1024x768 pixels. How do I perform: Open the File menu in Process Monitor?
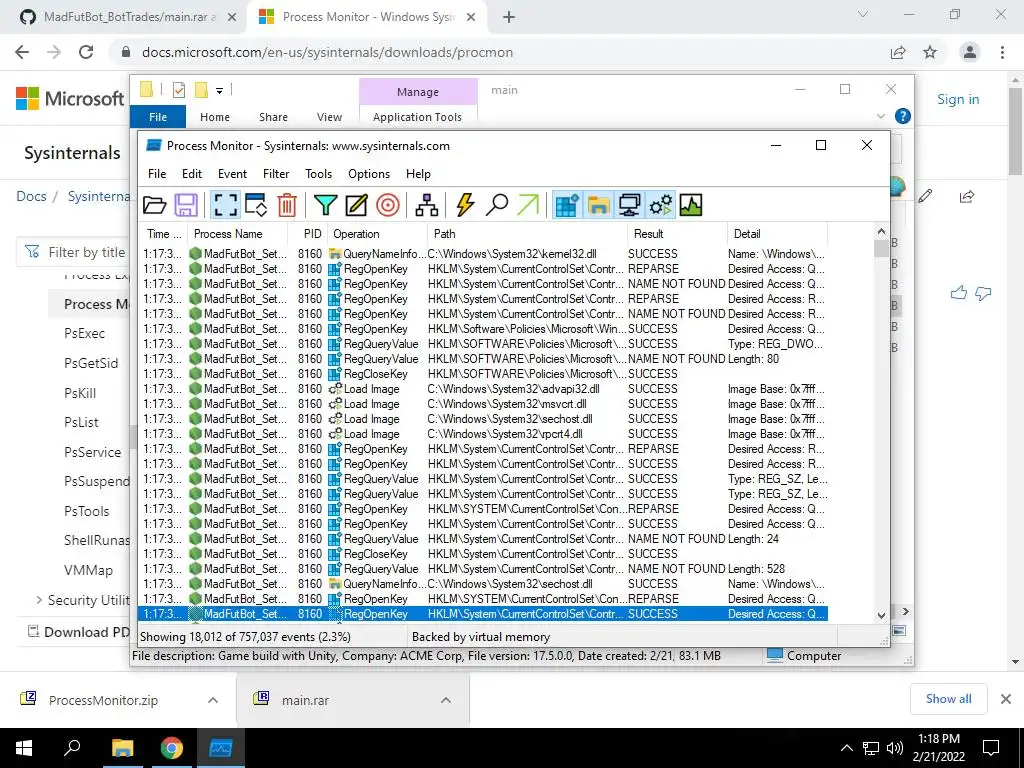157,174
